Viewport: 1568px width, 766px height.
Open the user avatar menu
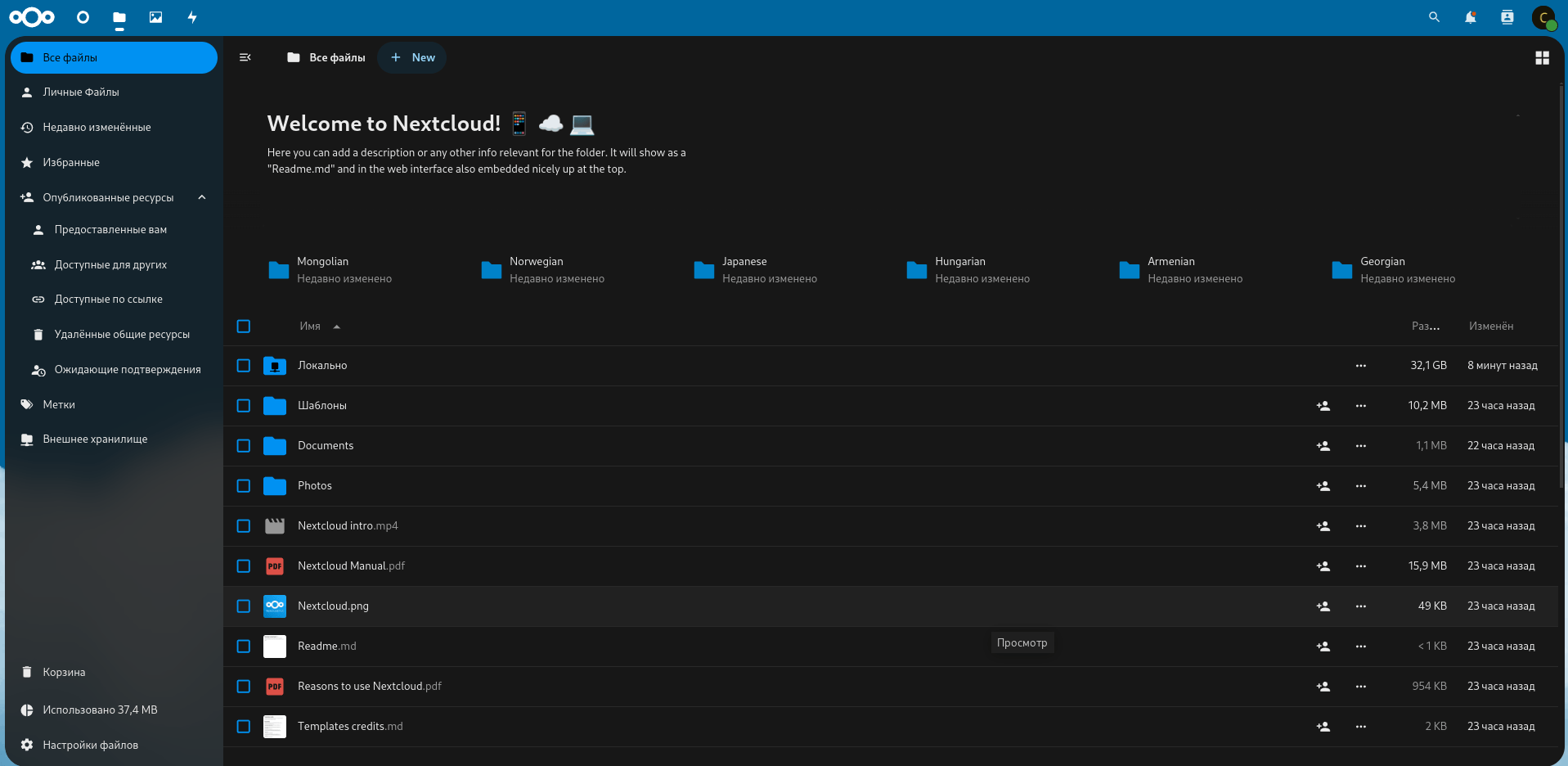click(1543, 17)
